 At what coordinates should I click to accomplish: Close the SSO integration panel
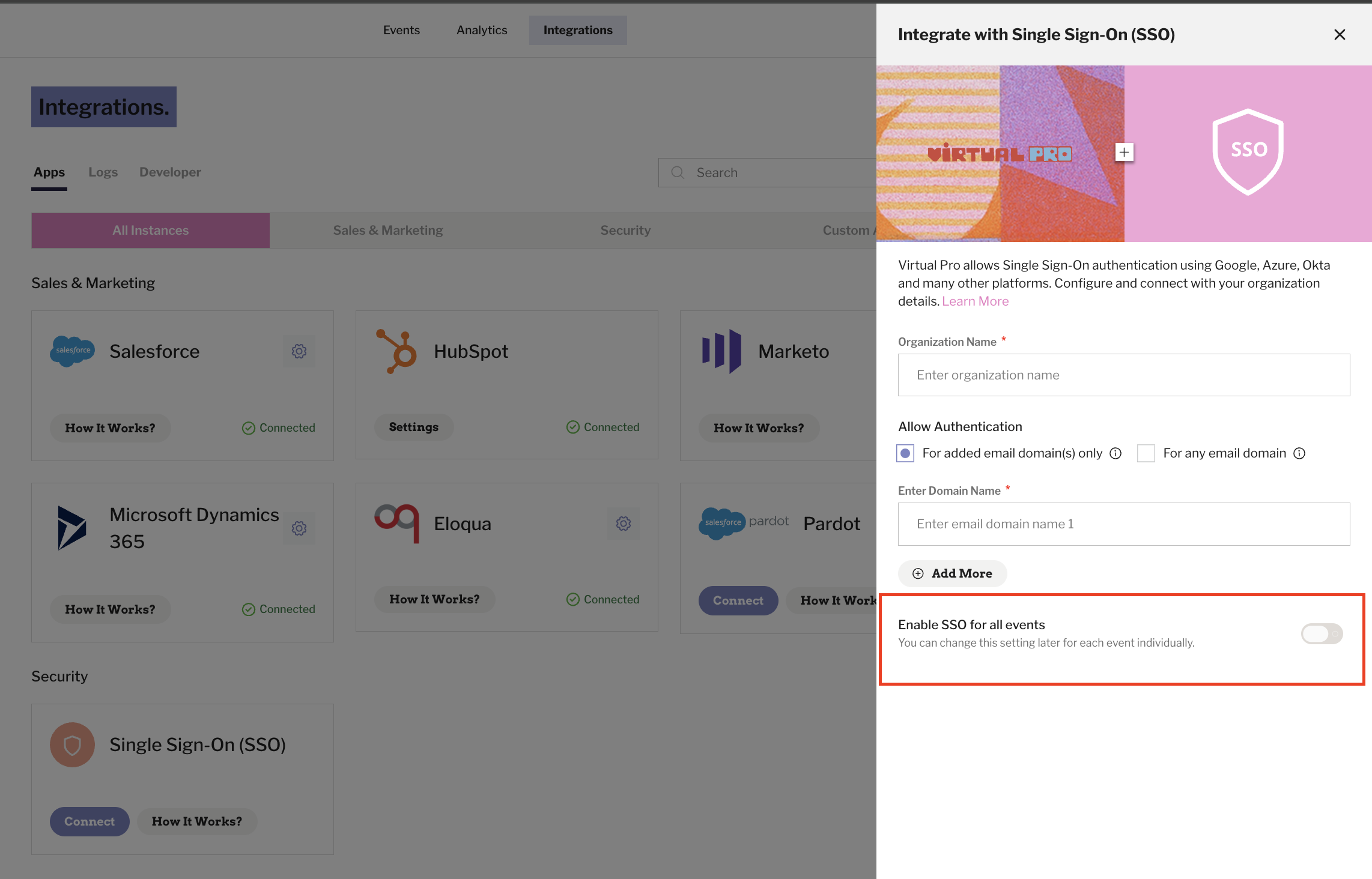(x=1340, y=35)
